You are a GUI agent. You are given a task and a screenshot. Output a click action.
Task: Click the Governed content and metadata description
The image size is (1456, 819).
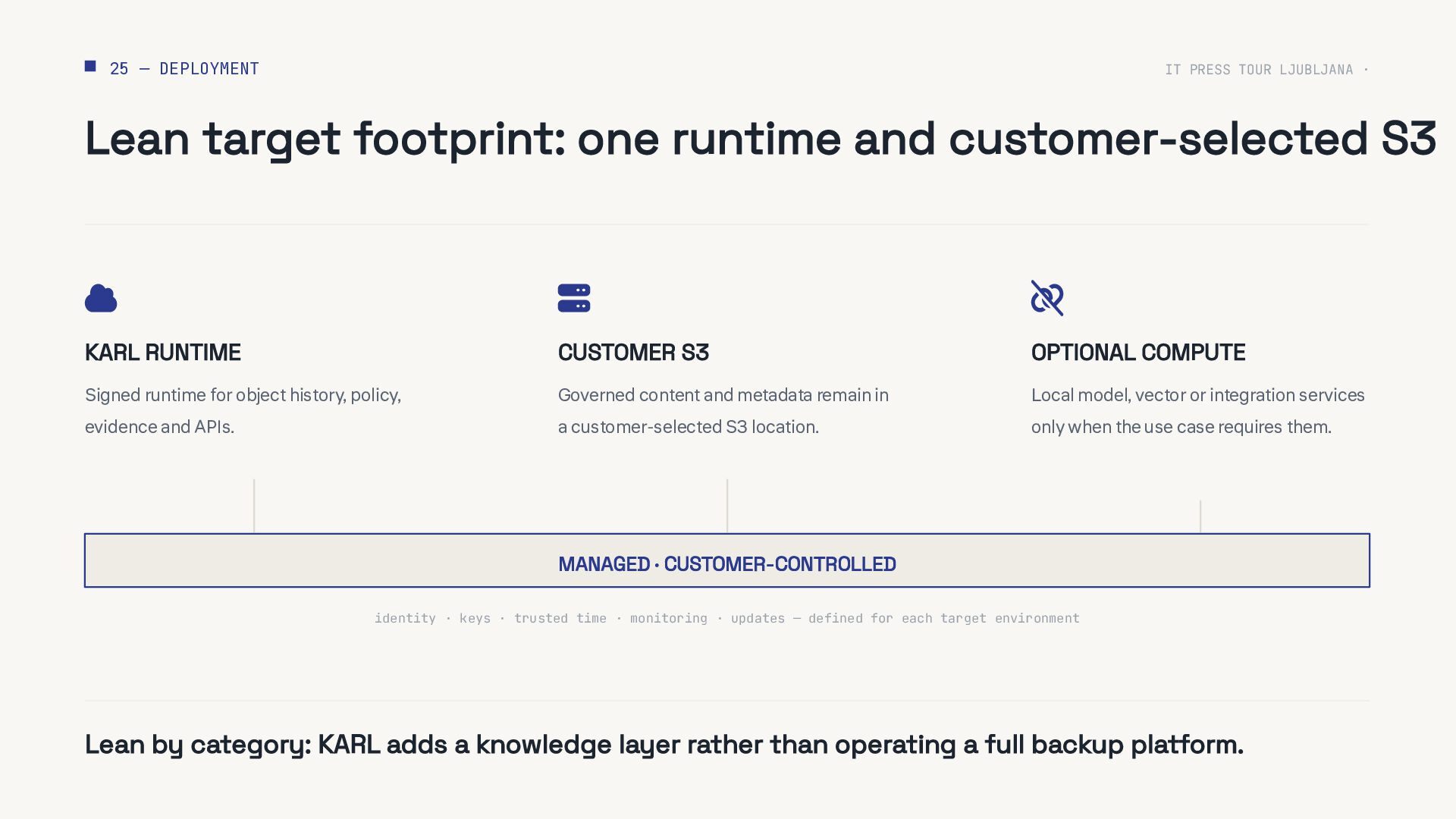(723, 411)
